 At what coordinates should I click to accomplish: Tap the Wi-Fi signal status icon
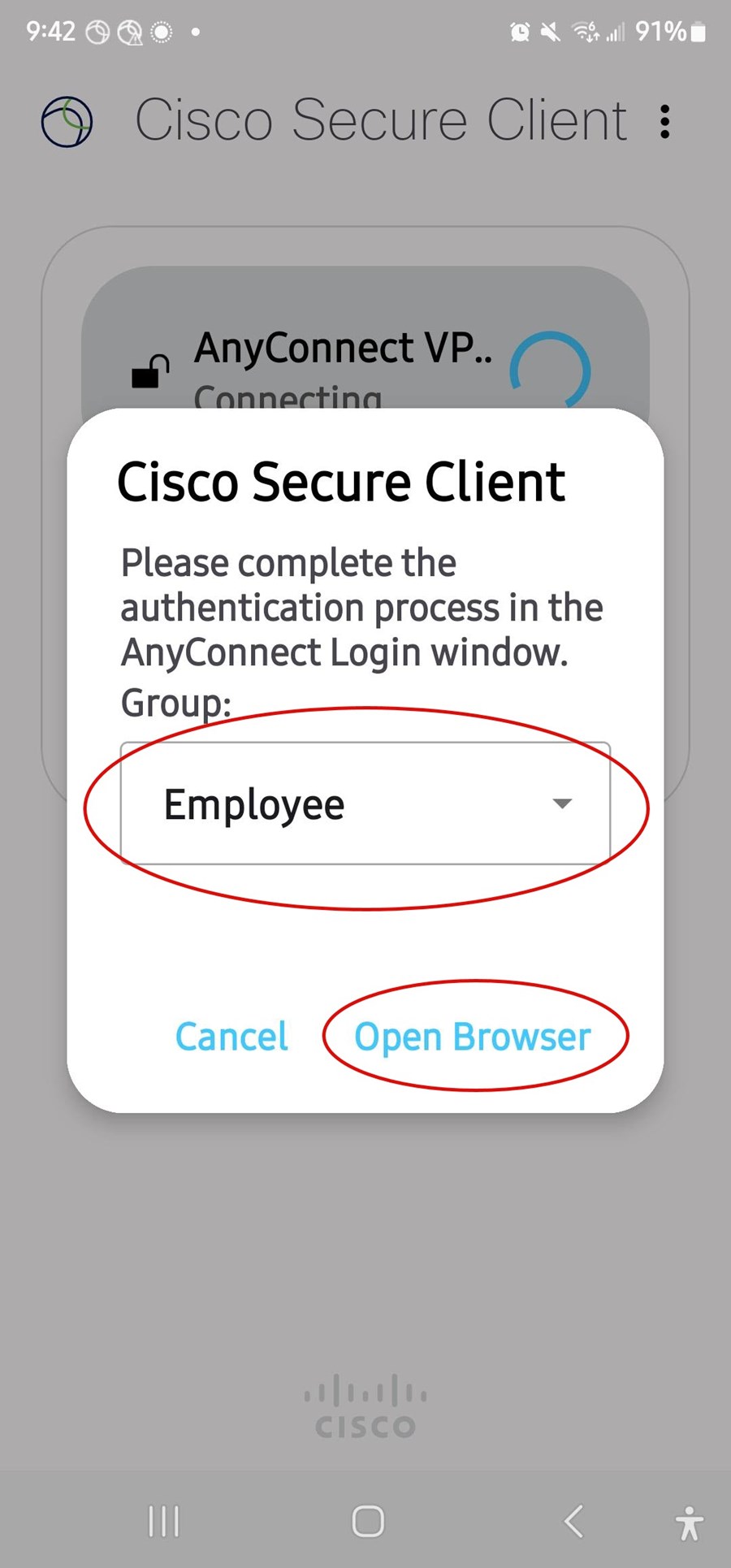(x=586, y=32)
